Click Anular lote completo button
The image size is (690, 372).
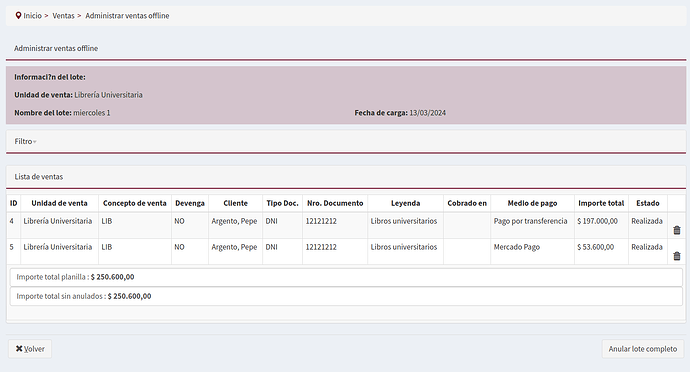coord(643,349)
